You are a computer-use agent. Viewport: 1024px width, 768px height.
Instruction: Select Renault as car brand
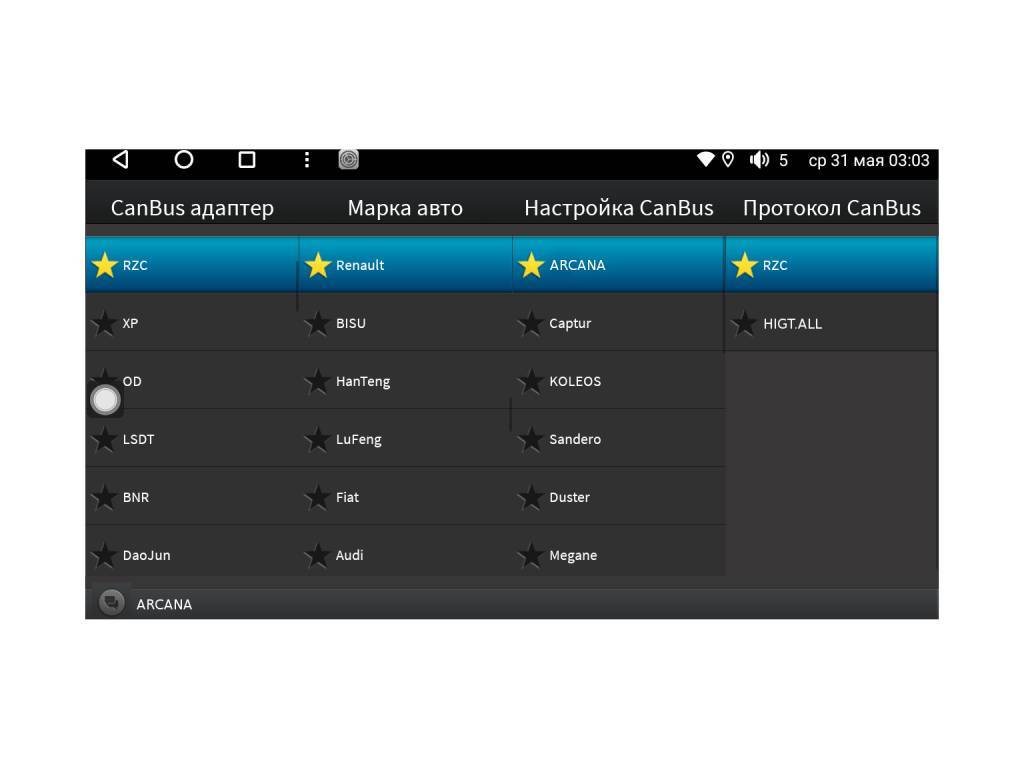click(406, 265)
